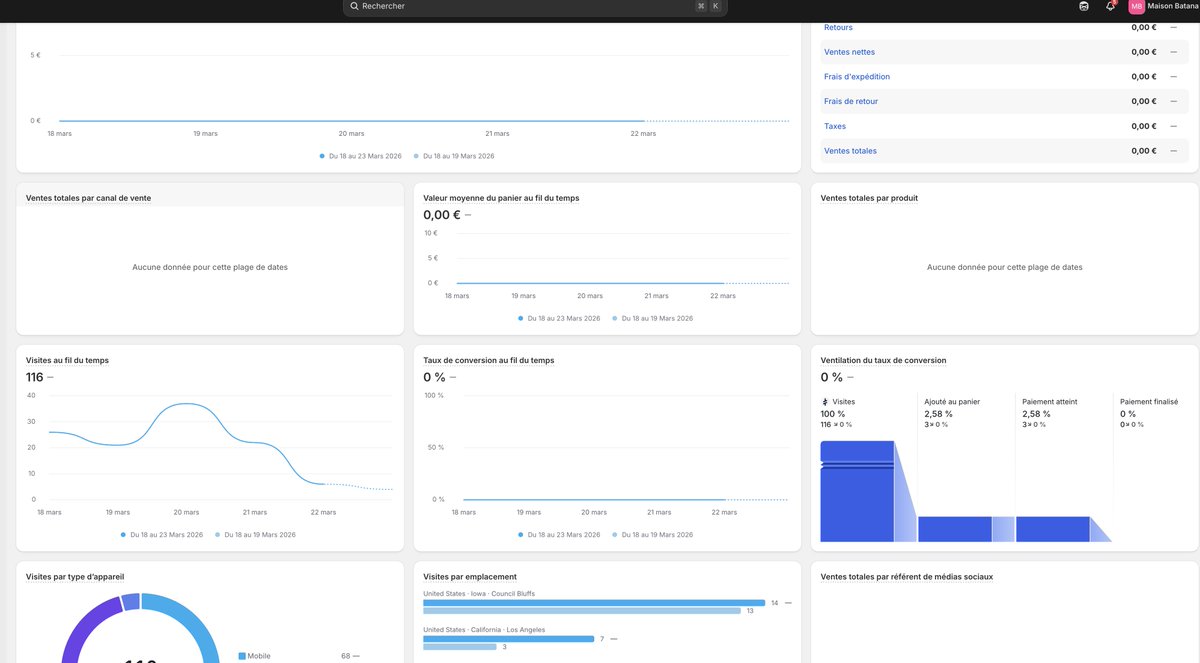Open Ventes totales par produit report title
This screenshot has height=663, width=1200.
tap(869, 198)
